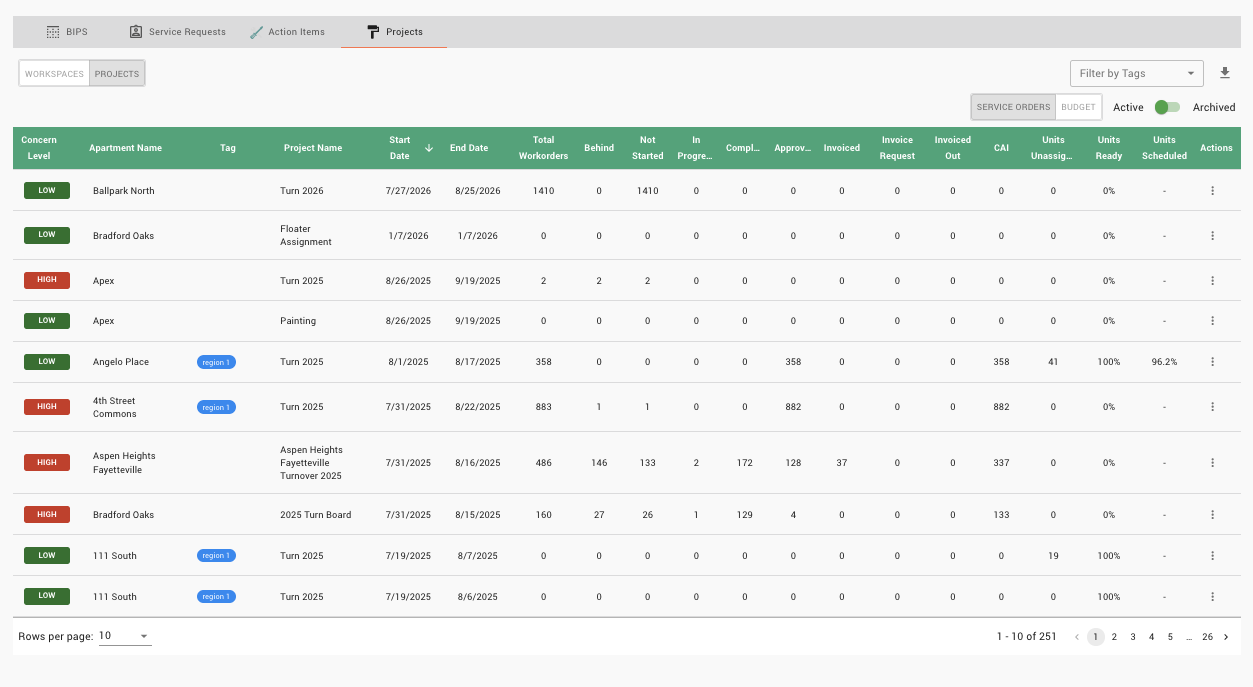
Task: Go to page 5
Action: click(x=1170, y=636)
